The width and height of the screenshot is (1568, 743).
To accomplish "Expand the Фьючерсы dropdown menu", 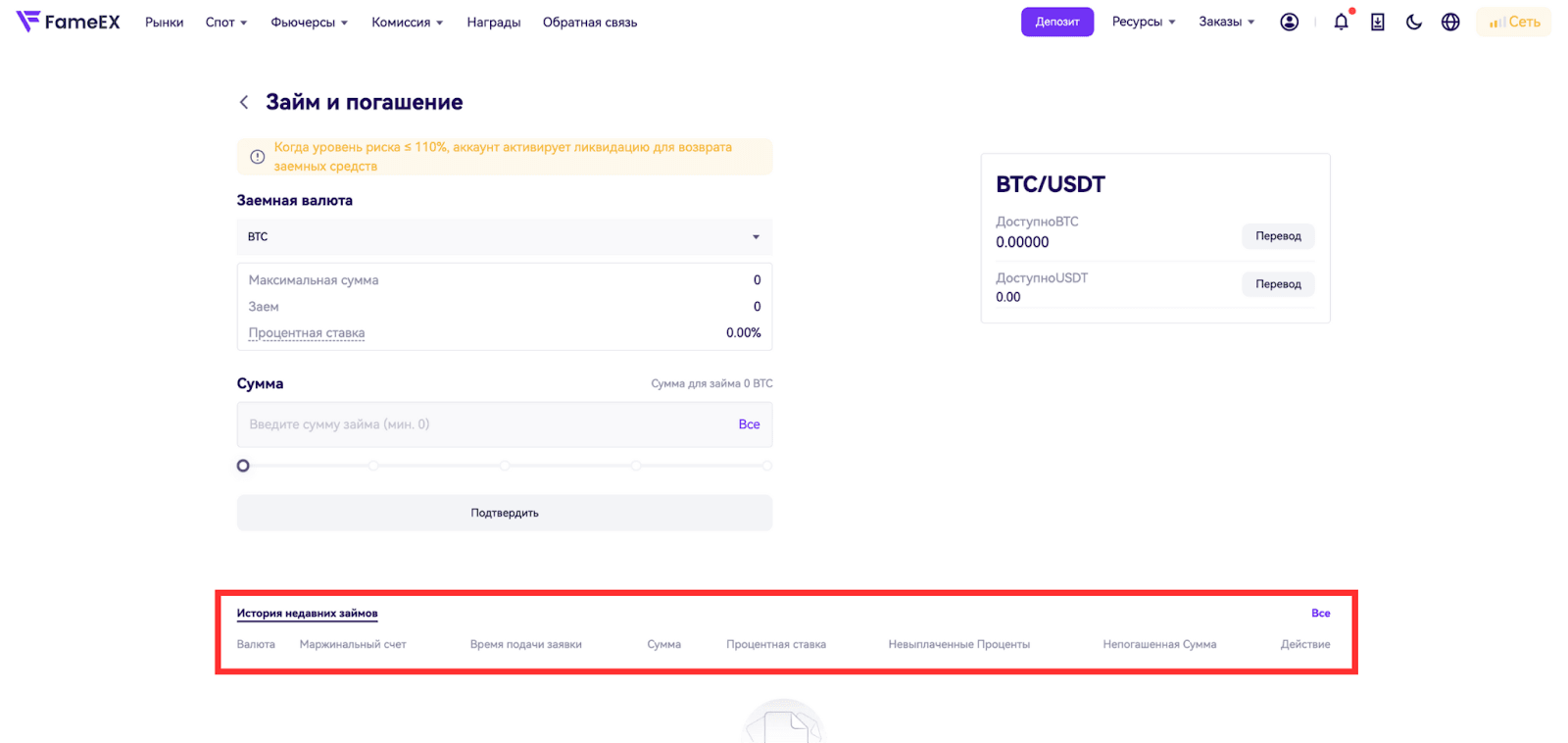I will tap(309, 22).
